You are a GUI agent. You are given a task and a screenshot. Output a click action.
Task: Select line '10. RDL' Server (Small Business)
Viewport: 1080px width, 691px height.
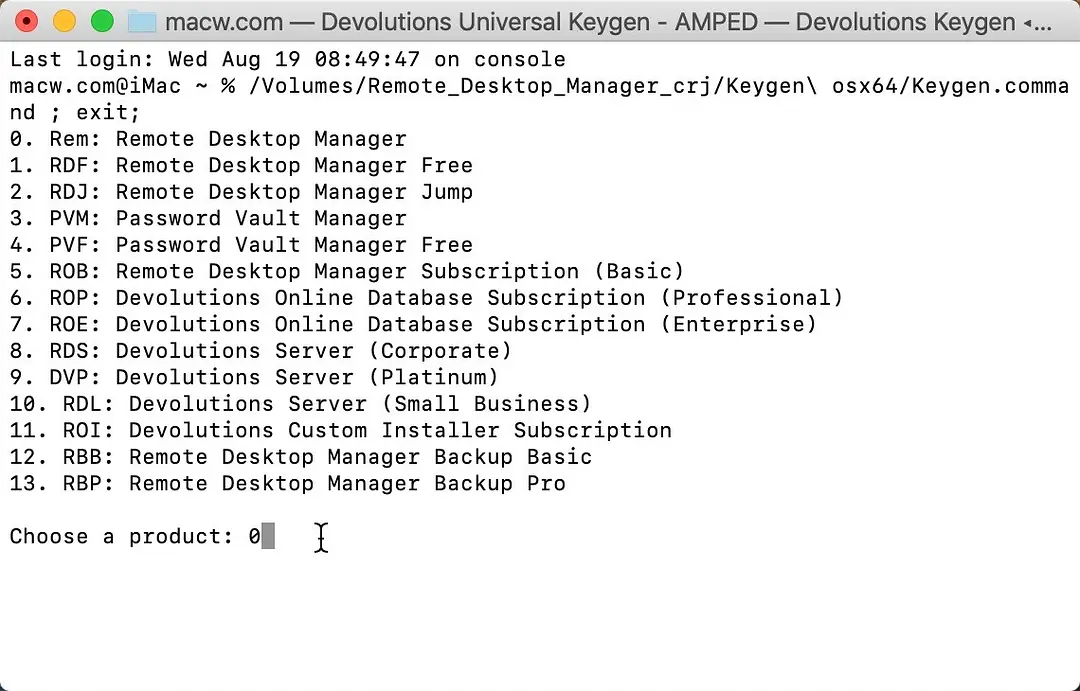coord(301,404)
